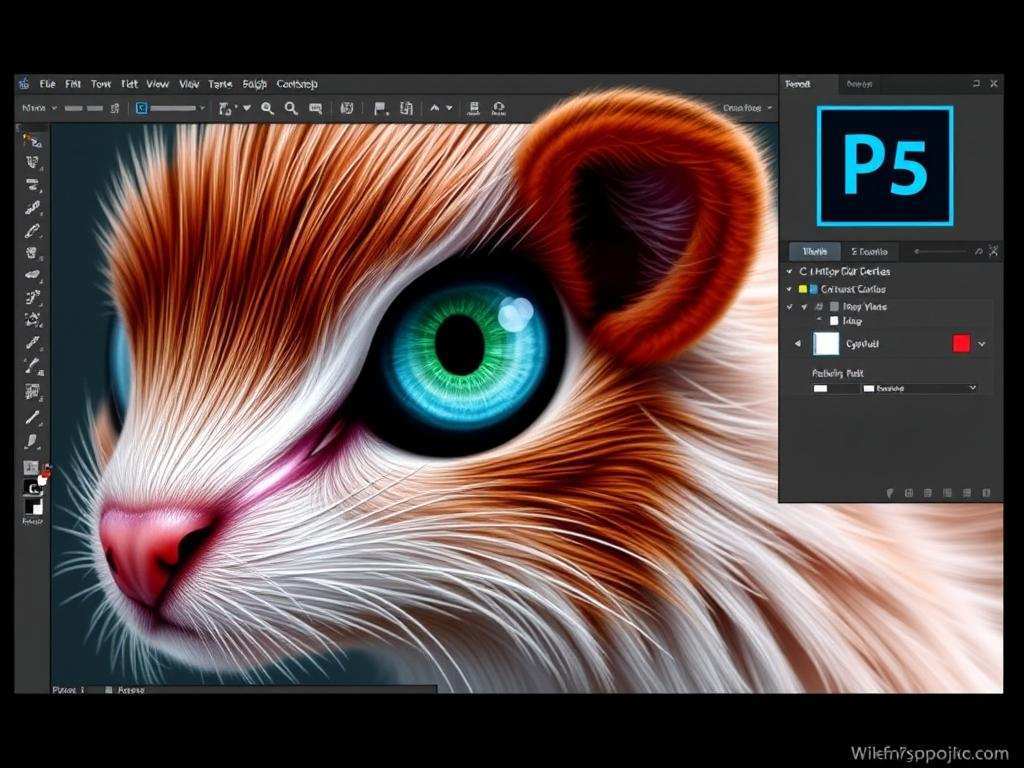This screenshot has height=768, width=1024.
Task: Click the red color swatch on "Cypdutl" row
Action: point(961,344)
